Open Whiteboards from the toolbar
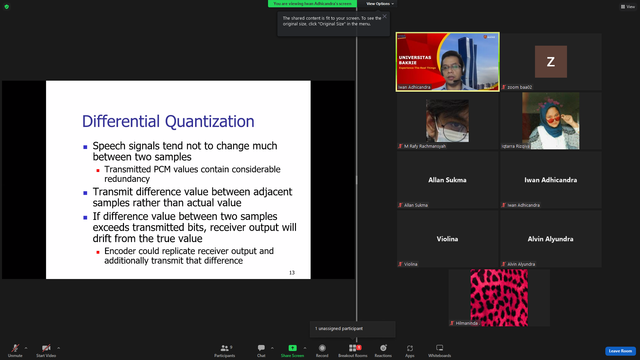 440,350
